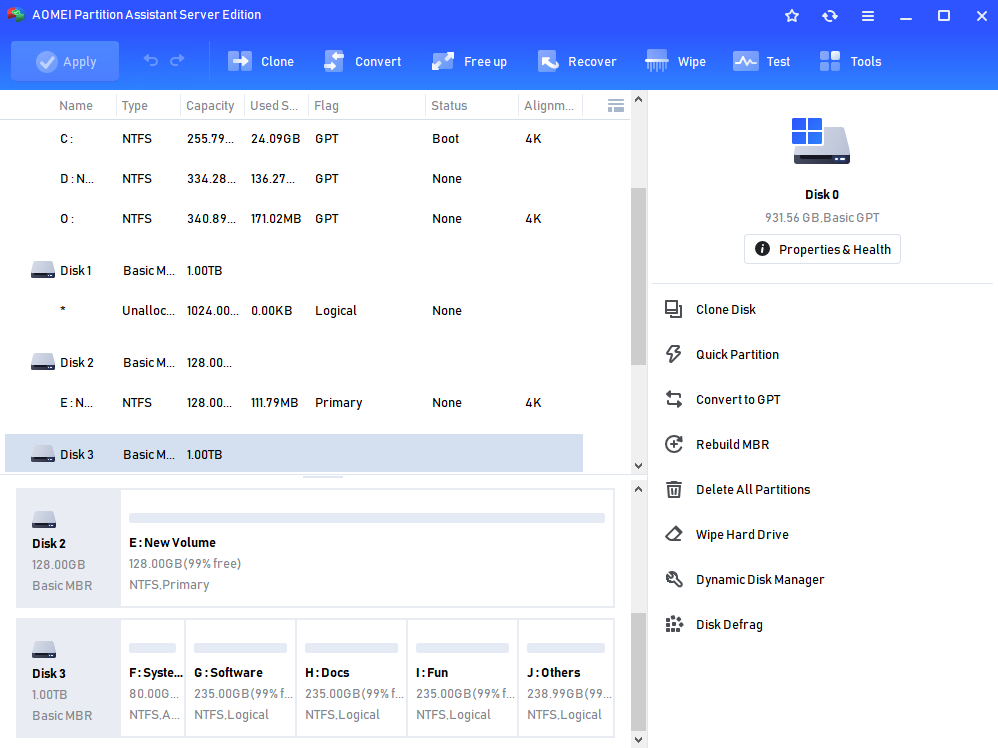Select Disk 2 in the list

coord(294,363)
